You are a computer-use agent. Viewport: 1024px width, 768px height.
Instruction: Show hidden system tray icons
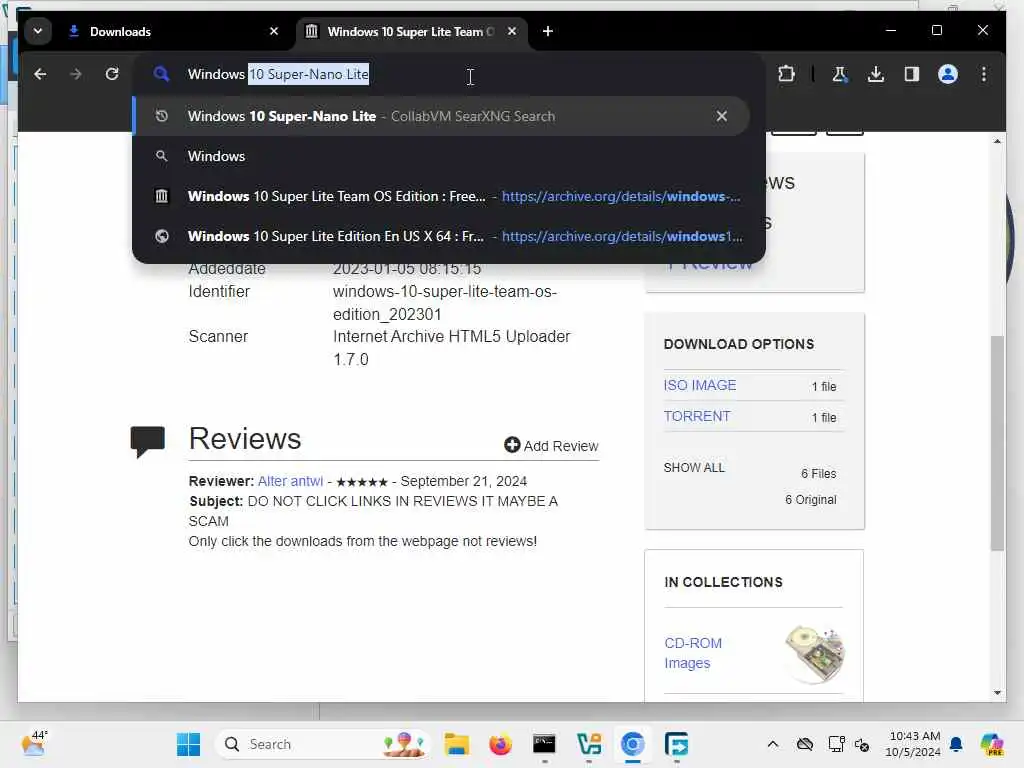[x=773, y=744]
